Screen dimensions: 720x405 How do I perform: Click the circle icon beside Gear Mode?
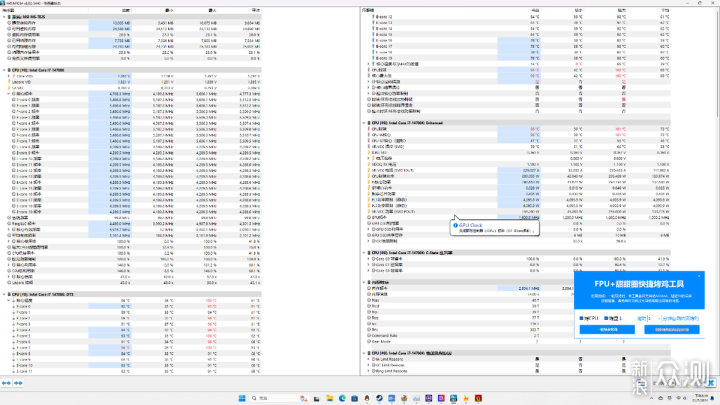(369, 342)
